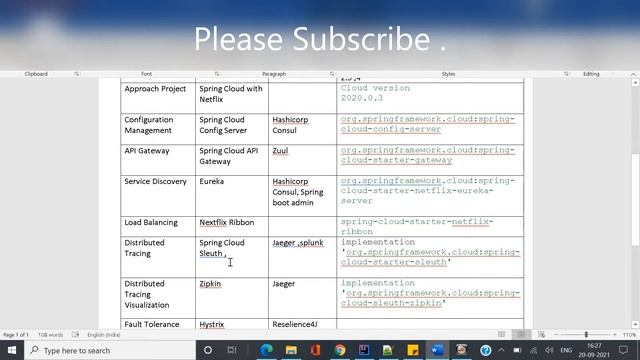This screenshot has height=360, width=640.
Task: Open the Styles group dialog launcher
Action: (566, 74)
